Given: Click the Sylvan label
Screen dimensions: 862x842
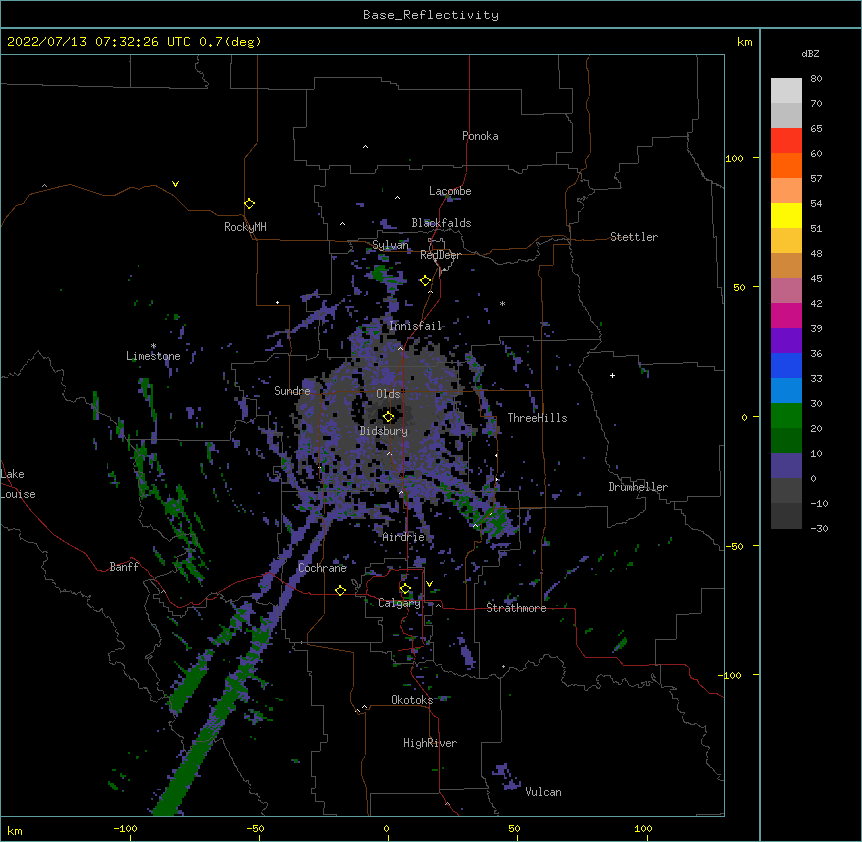Looking at the screenshot, I should (390, 245).
